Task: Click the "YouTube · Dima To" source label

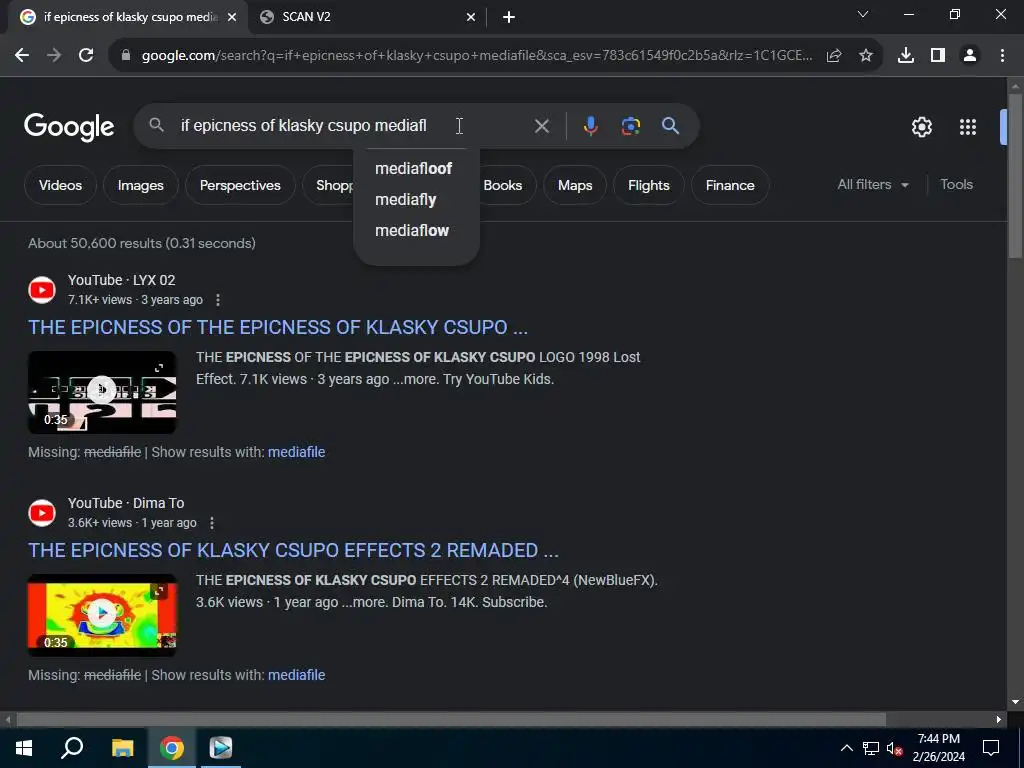Action: click(126, 504)
